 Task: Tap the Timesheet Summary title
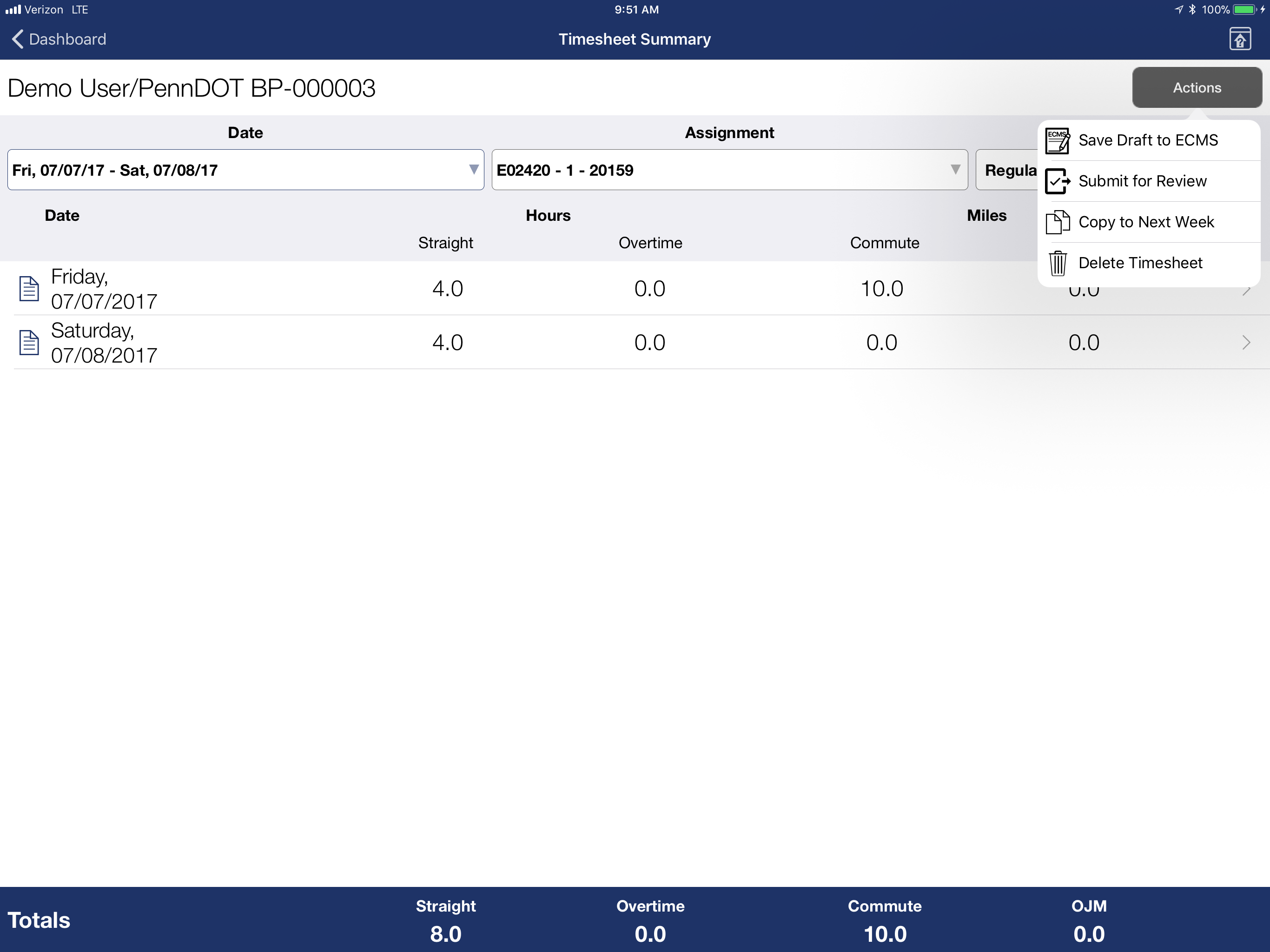pyautogui.click(x=635, y=39)
